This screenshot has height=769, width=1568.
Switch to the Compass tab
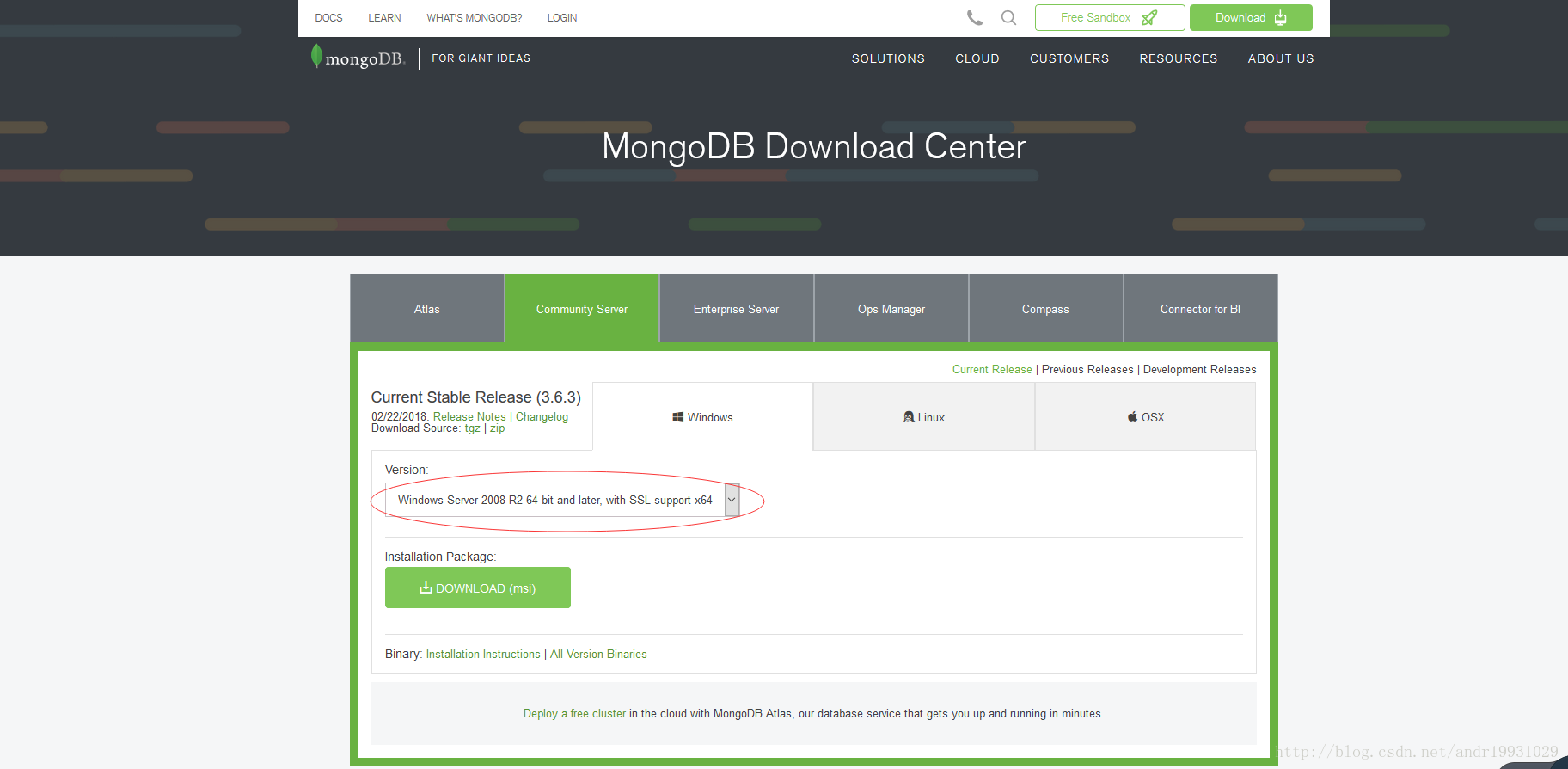pyautogui.click(x=1046, y=309)
